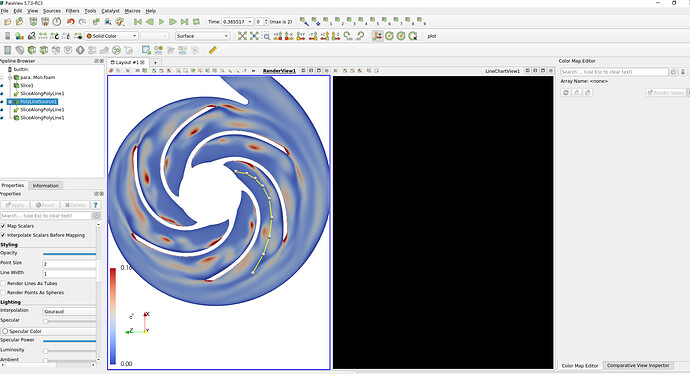
Task: Jump to the last frame
Action: tap(184, 22)
